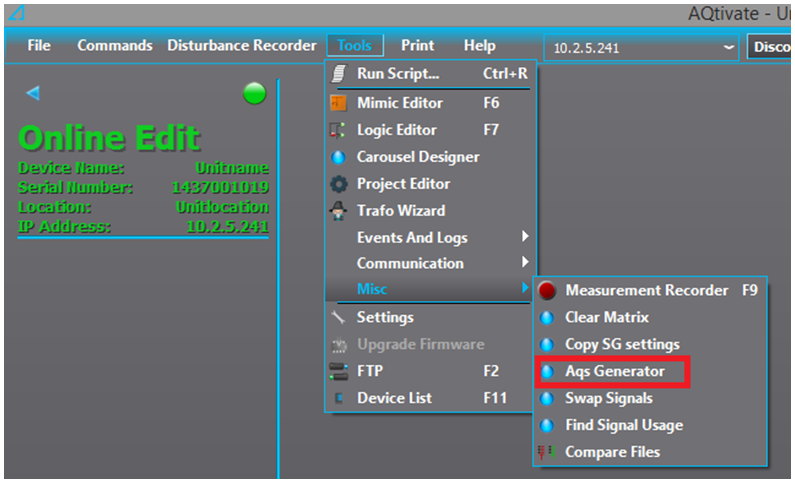Viewport: 795px width, 483px height.
Task: Click the IP Address value in left panel
Action: tap(227, 227)
